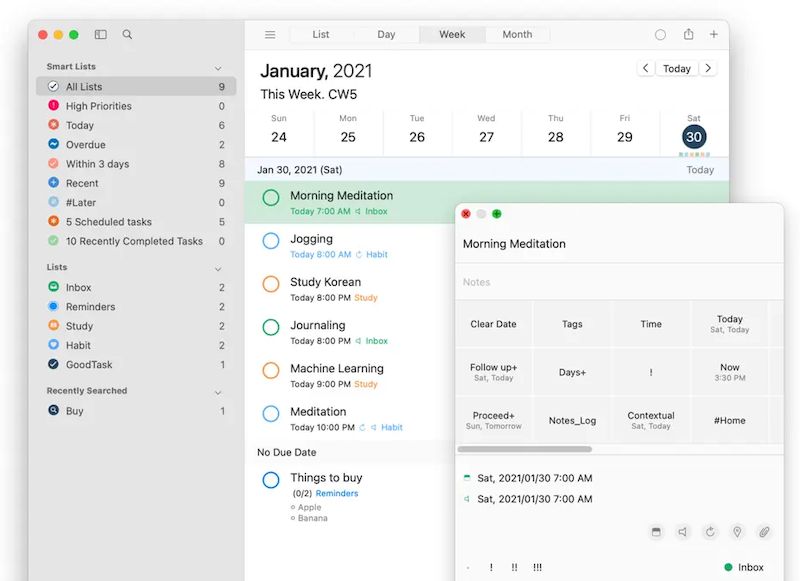800x581 pixels.
Task: Click the alarm speaker icon in detail
Action: pyautogui.click(x=683, y=532)
